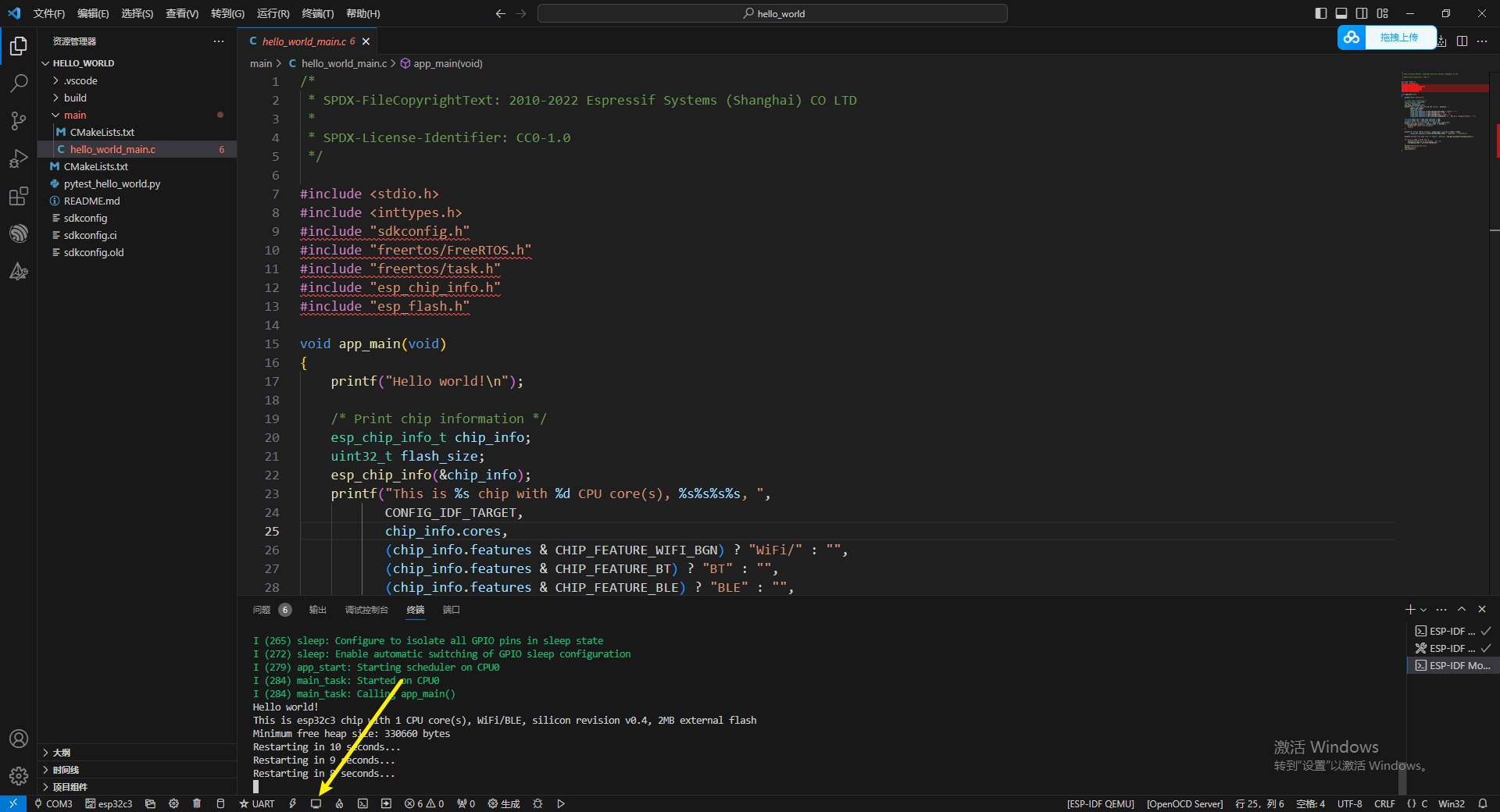Click the hello_world search box
This screenshot has width=1500, height=812.
772,13
